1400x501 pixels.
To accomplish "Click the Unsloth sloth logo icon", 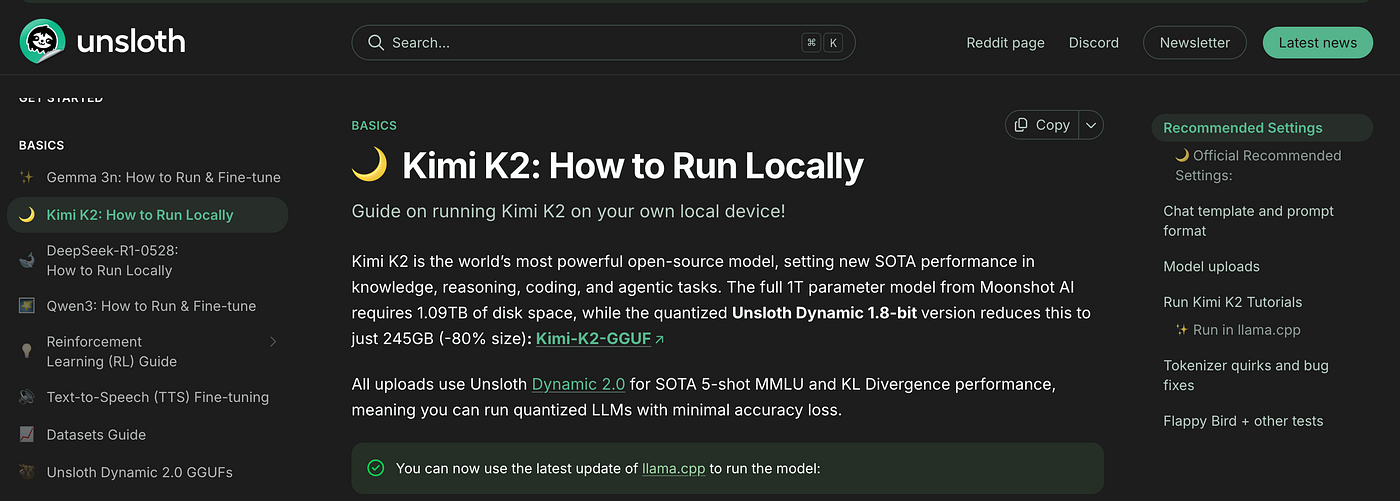I will [x=43, y=42].
